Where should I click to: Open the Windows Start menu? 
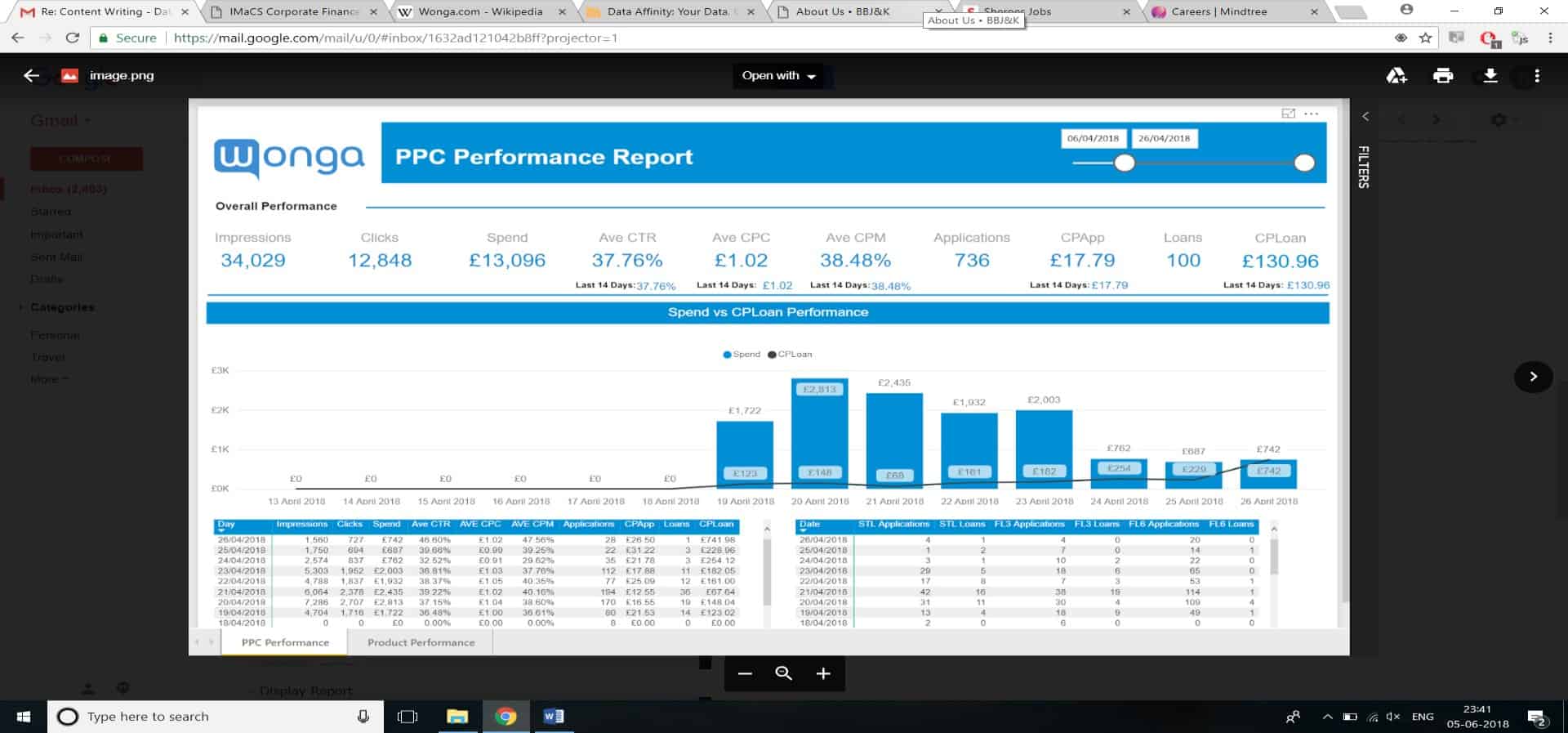[x=23, y=717]
